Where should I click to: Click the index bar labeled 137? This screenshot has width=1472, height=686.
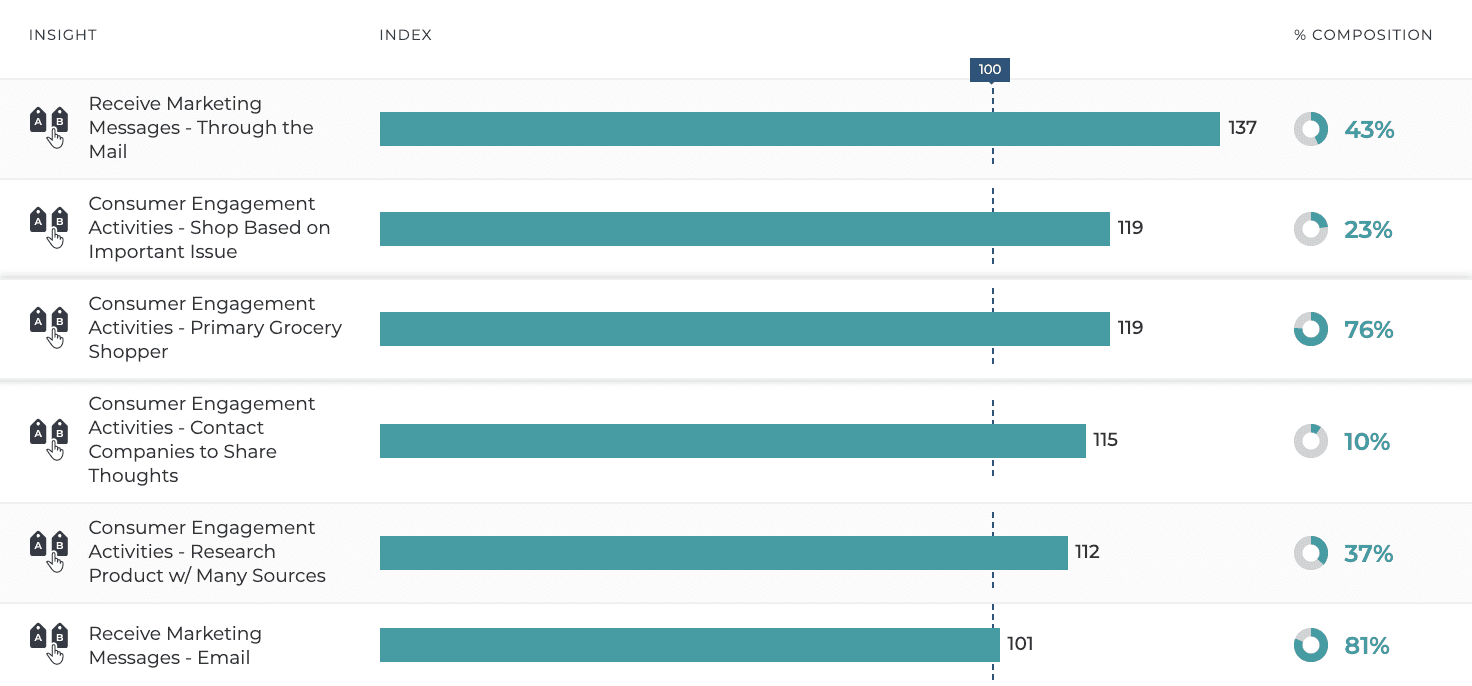[x=799, y=129]
